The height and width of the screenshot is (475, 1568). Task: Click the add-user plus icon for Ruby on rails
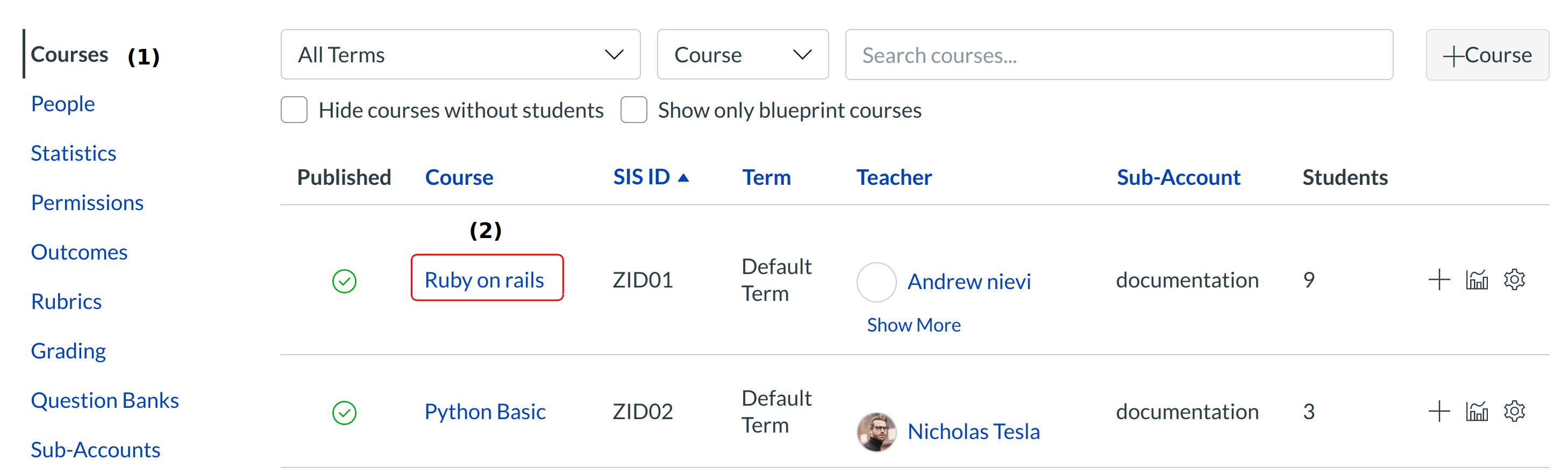(1438, 280)
